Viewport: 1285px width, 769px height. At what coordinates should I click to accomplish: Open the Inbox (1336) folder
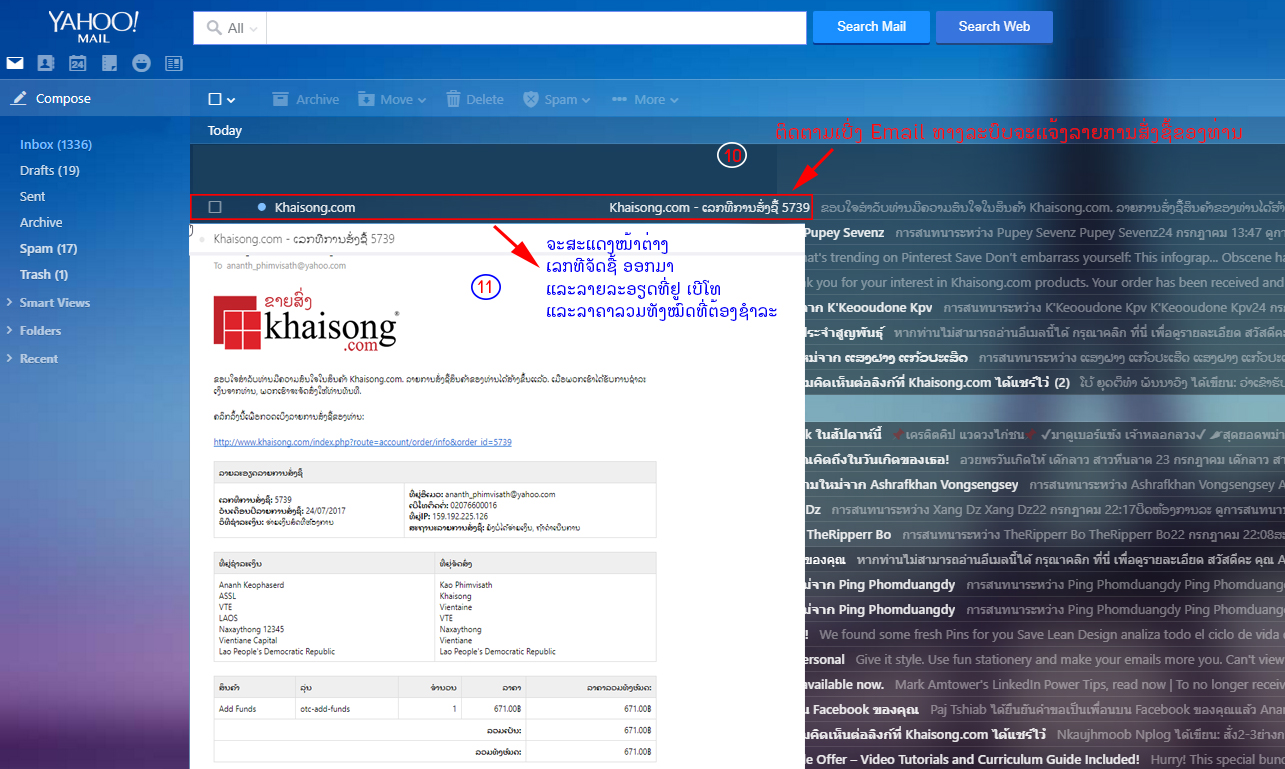pyautogui.click(x=56, y=144)
